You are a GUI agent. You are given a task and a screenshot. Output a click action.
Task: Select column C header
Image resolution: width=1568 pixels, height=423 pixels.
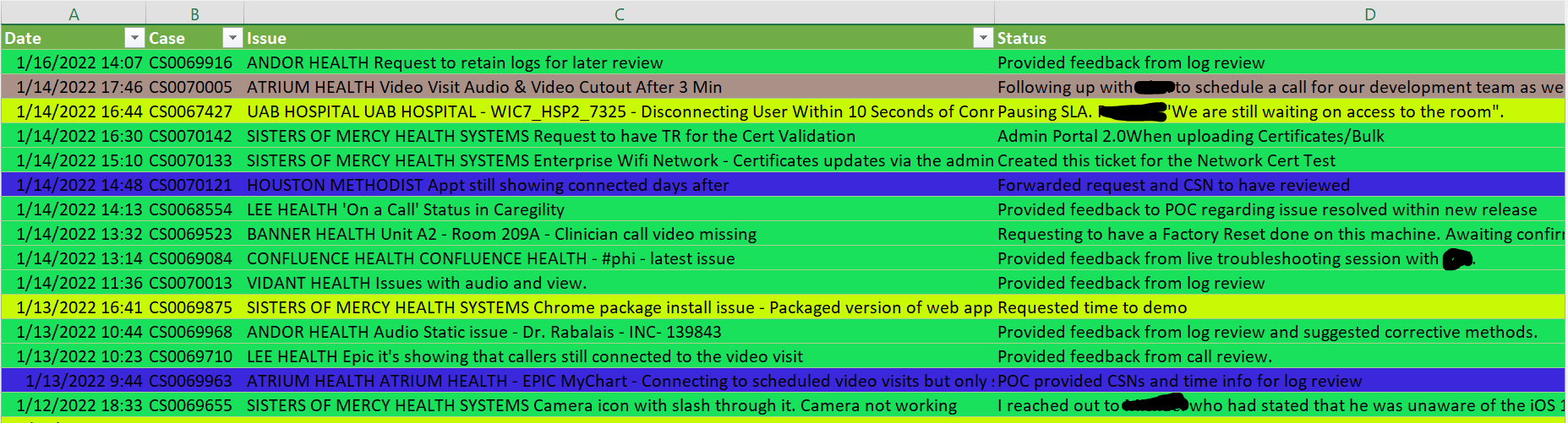[619, 14]
